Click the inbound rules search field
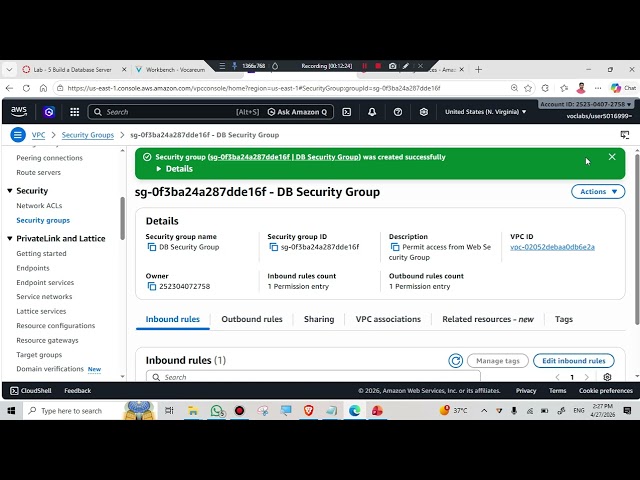 313,377
